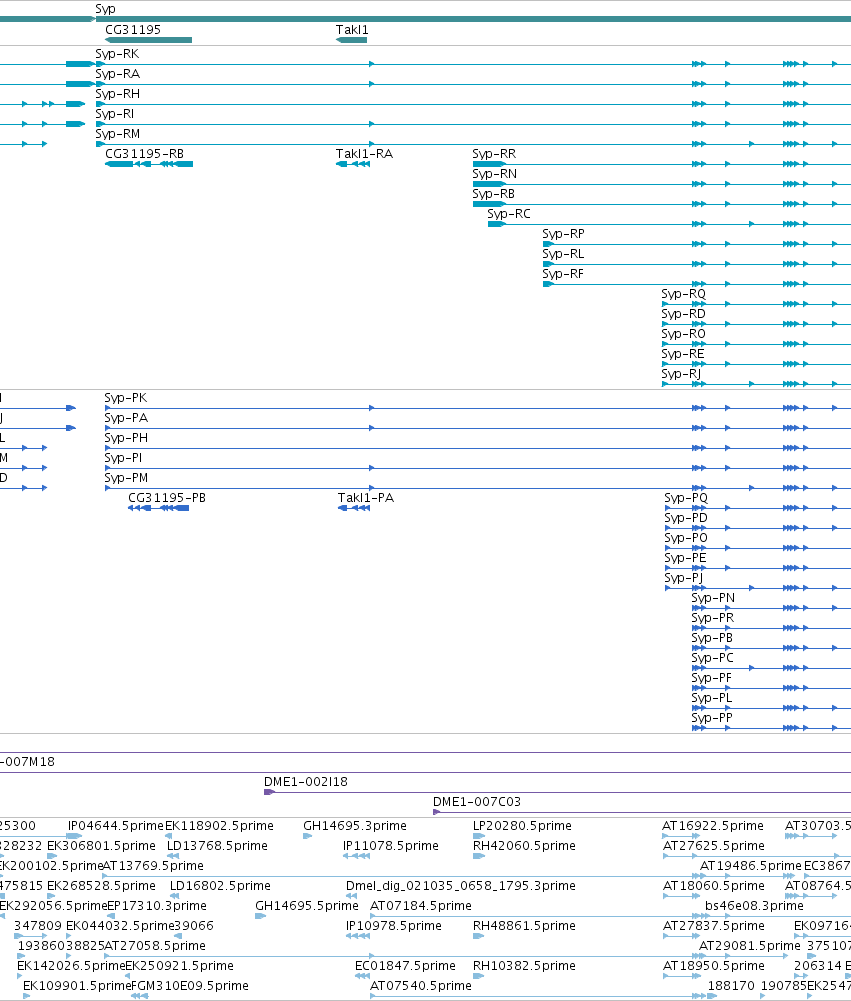
Task: Click polypeptide Syp-PA label
Action: tap(126, 418)
